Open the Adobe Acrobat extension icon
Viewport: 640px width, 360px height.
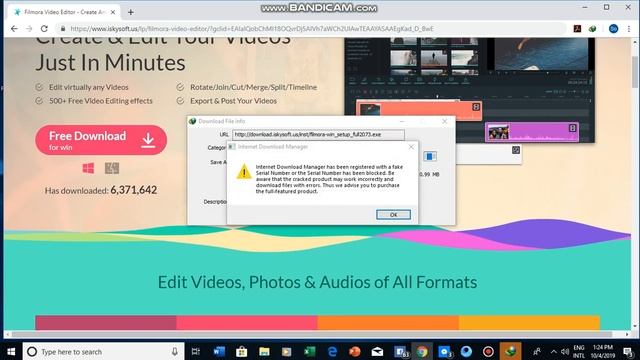pyautogui.click(x=577, y=29)
